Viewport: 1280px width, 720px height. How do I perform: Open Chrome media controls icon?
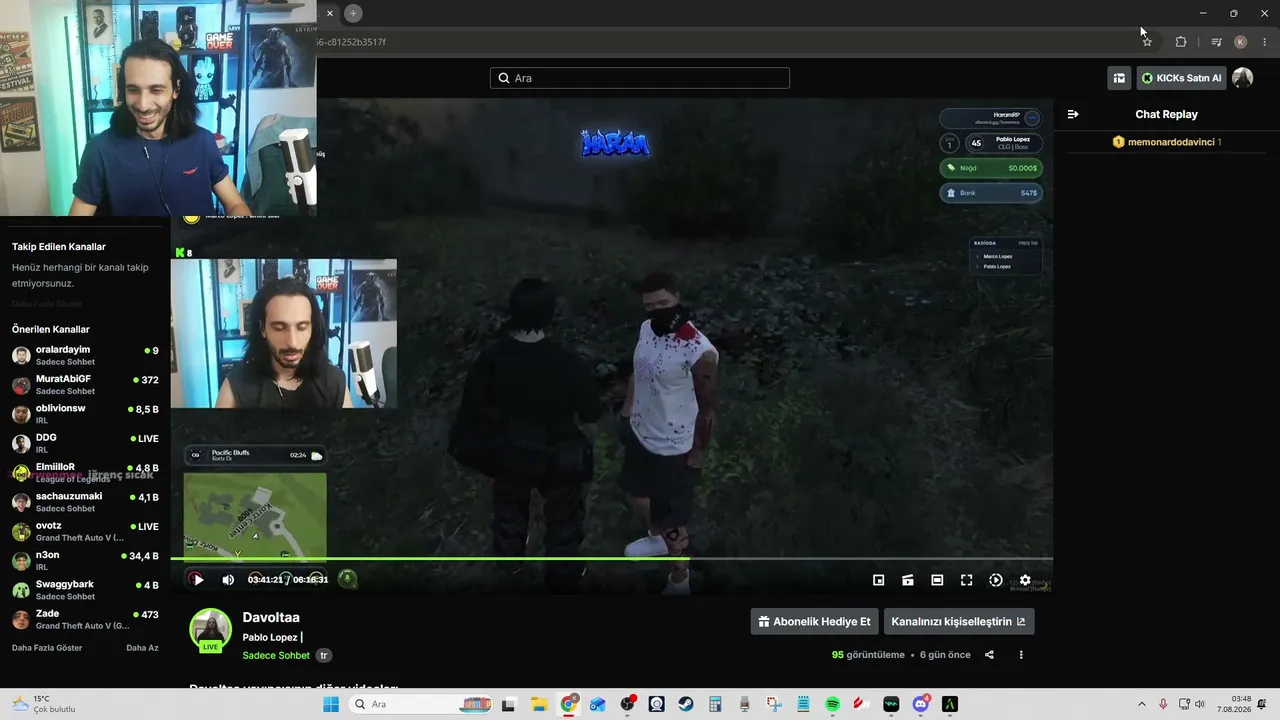1216,42
